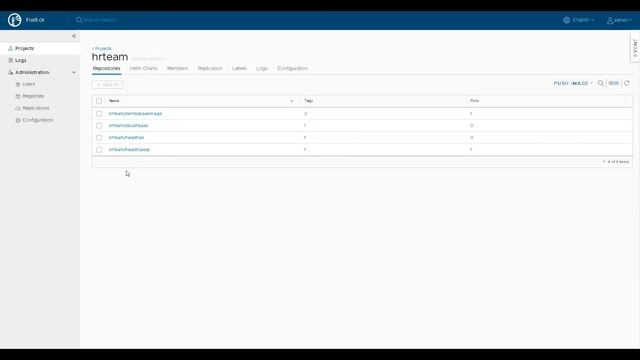Click the Search Harbor input field
640x360 pixels.
(99, 20)
